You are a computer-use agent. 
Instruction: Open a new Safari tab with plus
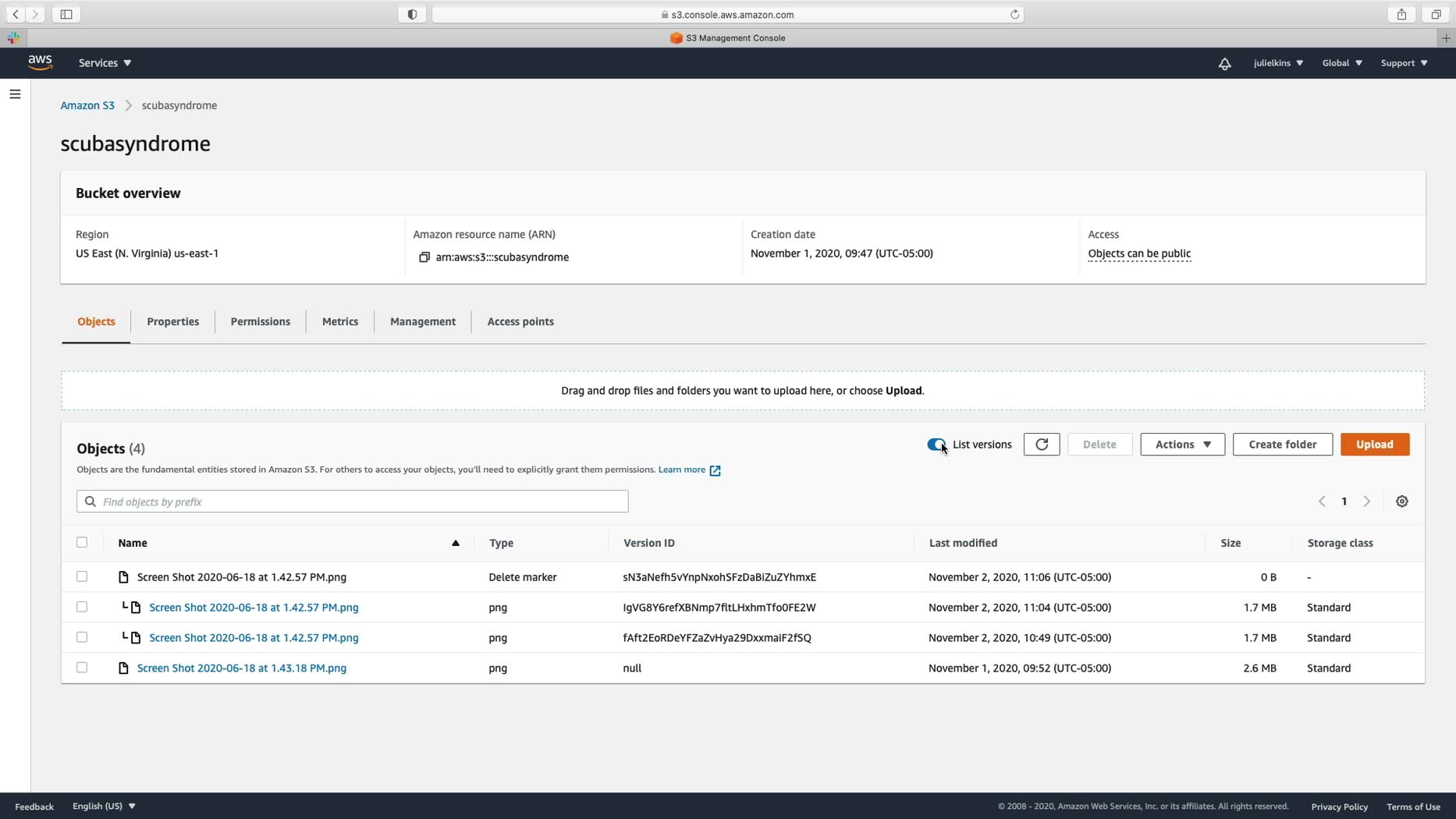1446,37
